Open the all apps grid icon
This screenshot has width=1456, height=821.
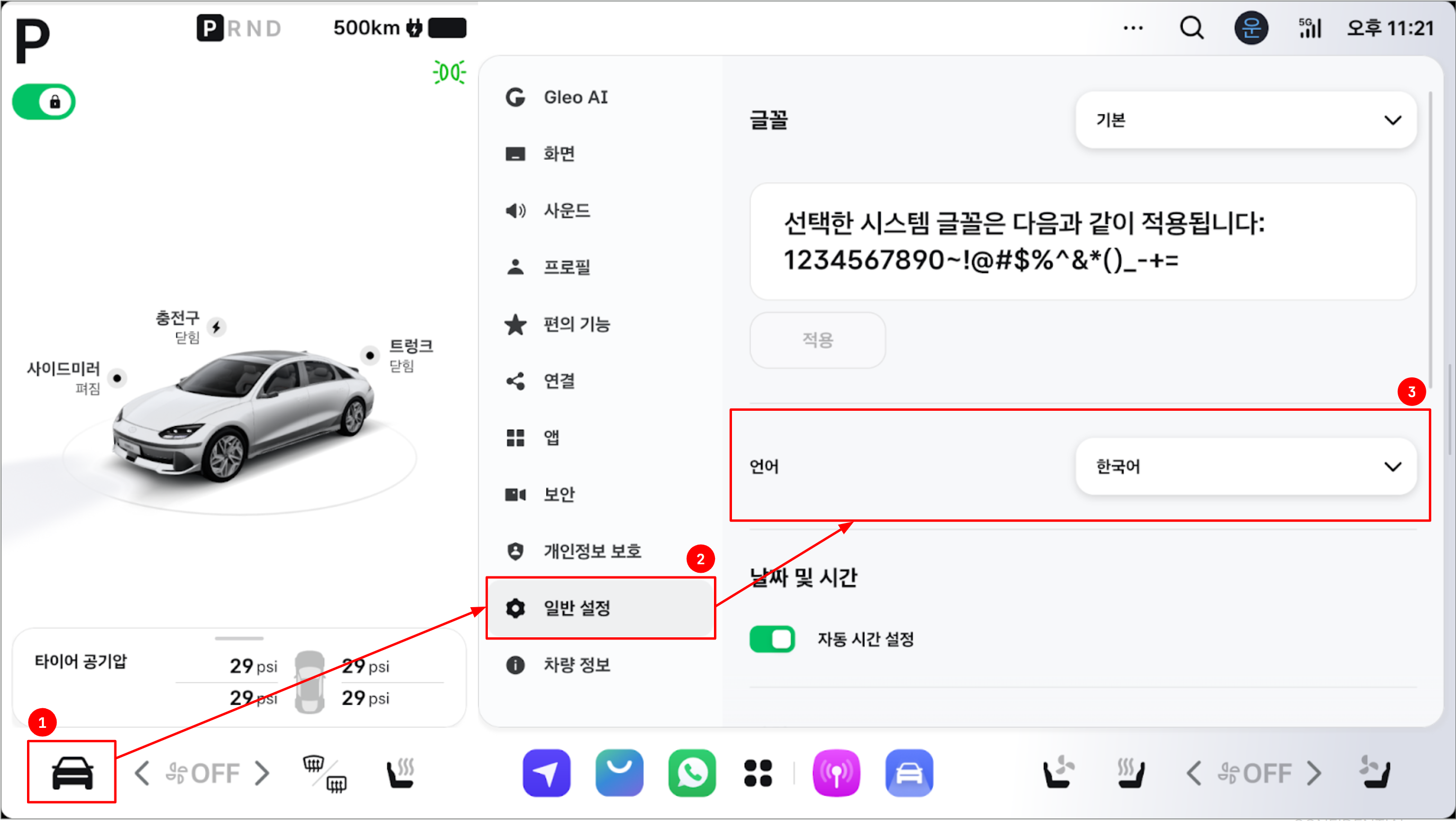click(757, 772)
